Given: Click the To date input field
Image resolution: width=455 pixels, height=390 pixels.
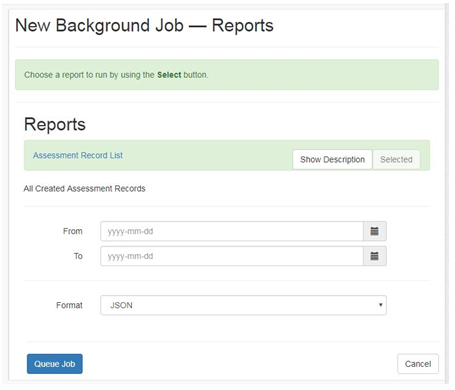Looking at the screenshot, I should (x=232, y=256).
